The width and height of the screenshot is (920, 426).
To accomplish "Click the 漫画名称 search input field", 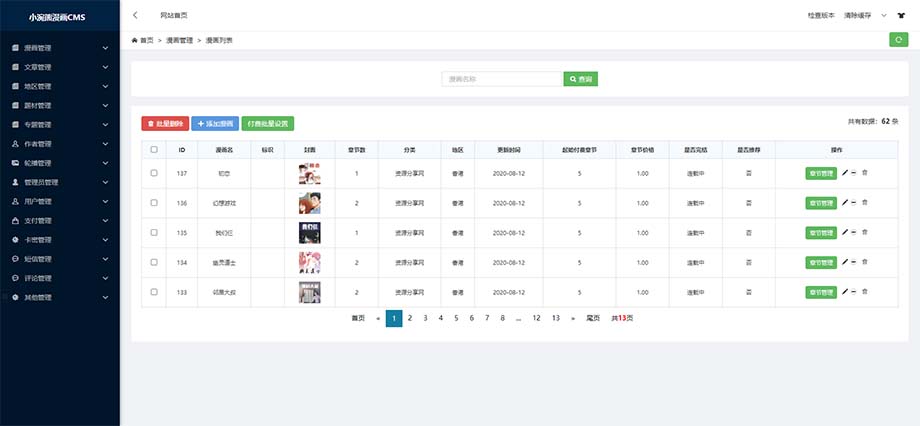I will tap(501, 79).
